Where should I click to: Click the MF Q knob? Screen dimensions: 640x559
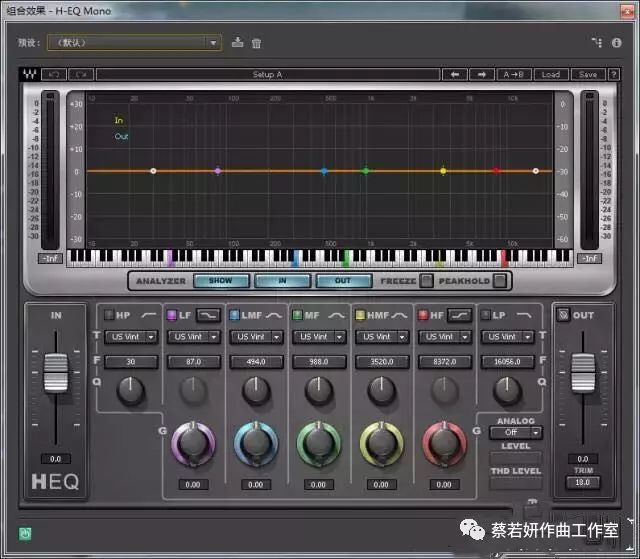[319, 390]
